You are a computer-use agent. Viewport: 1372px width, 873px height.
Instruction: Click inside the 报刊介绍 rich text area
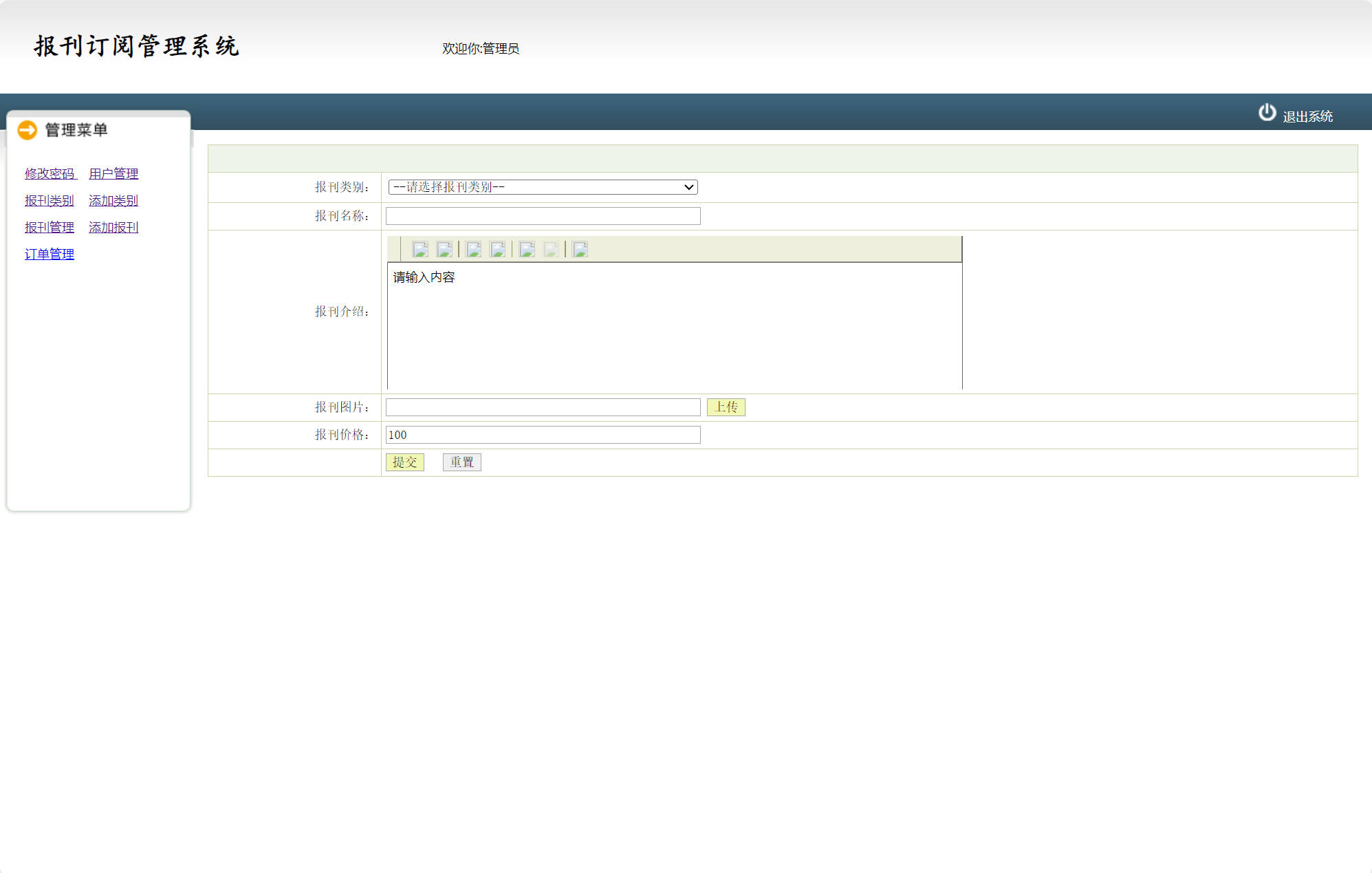point(674,327)
